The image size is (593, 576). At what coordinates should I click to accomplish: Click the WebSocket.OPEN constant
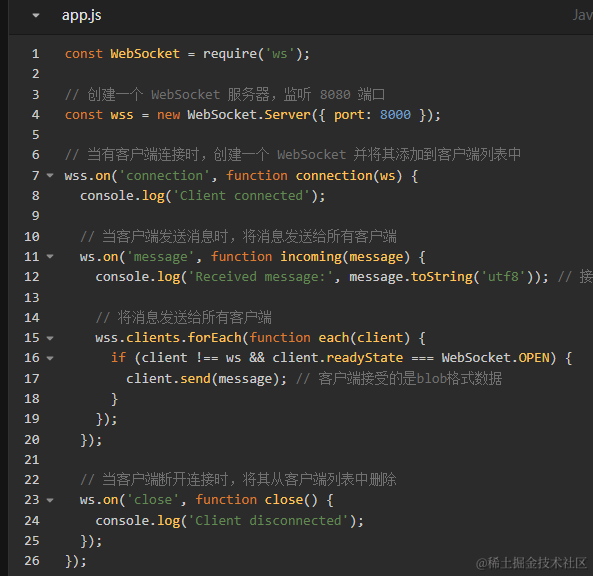[495, 358]
